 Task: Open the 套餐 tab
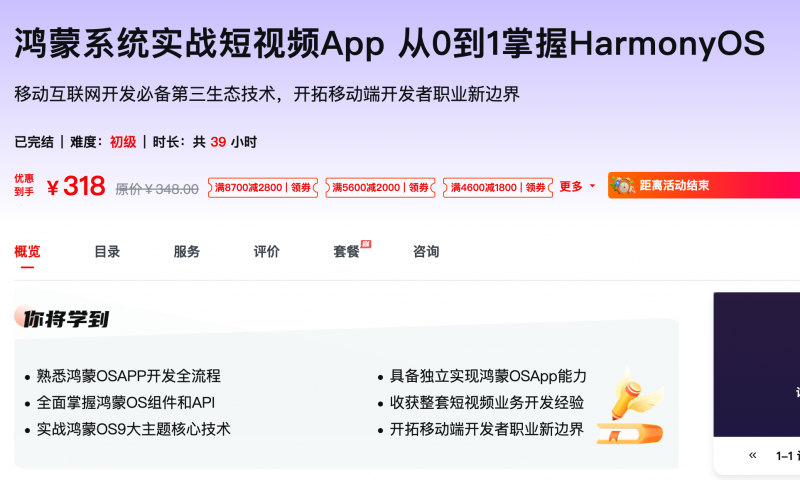pos(346,251)
